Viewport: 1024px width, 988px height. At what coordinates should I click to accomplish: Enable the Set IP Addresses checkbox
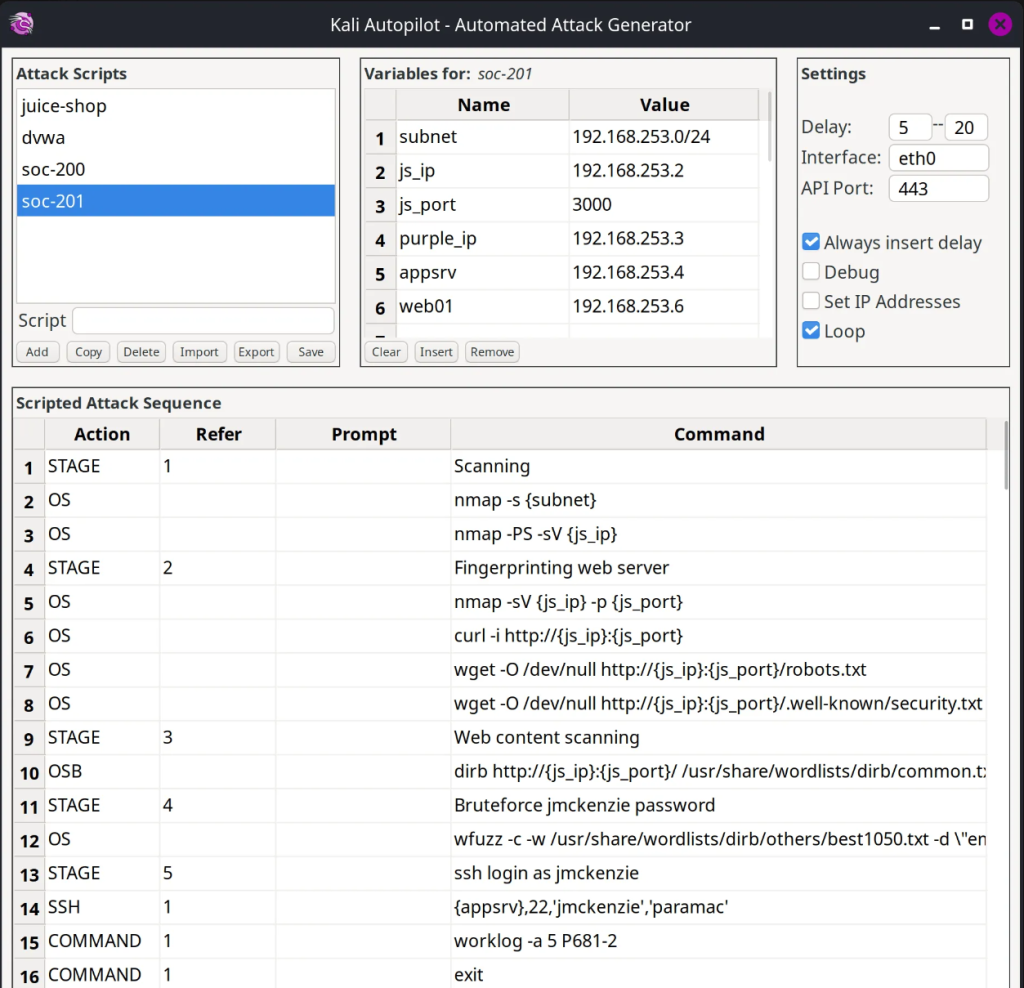810,301
